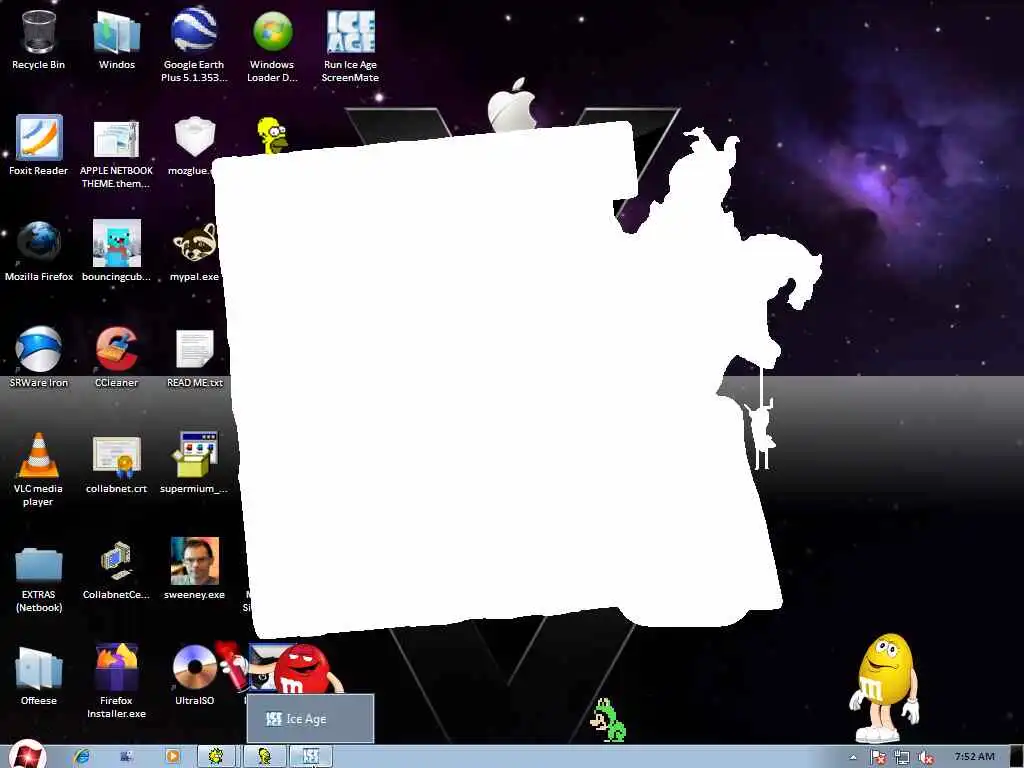Select the CollabnetCe... desktop icon
Screen dimensions: 1024x768
click(116, 569)
